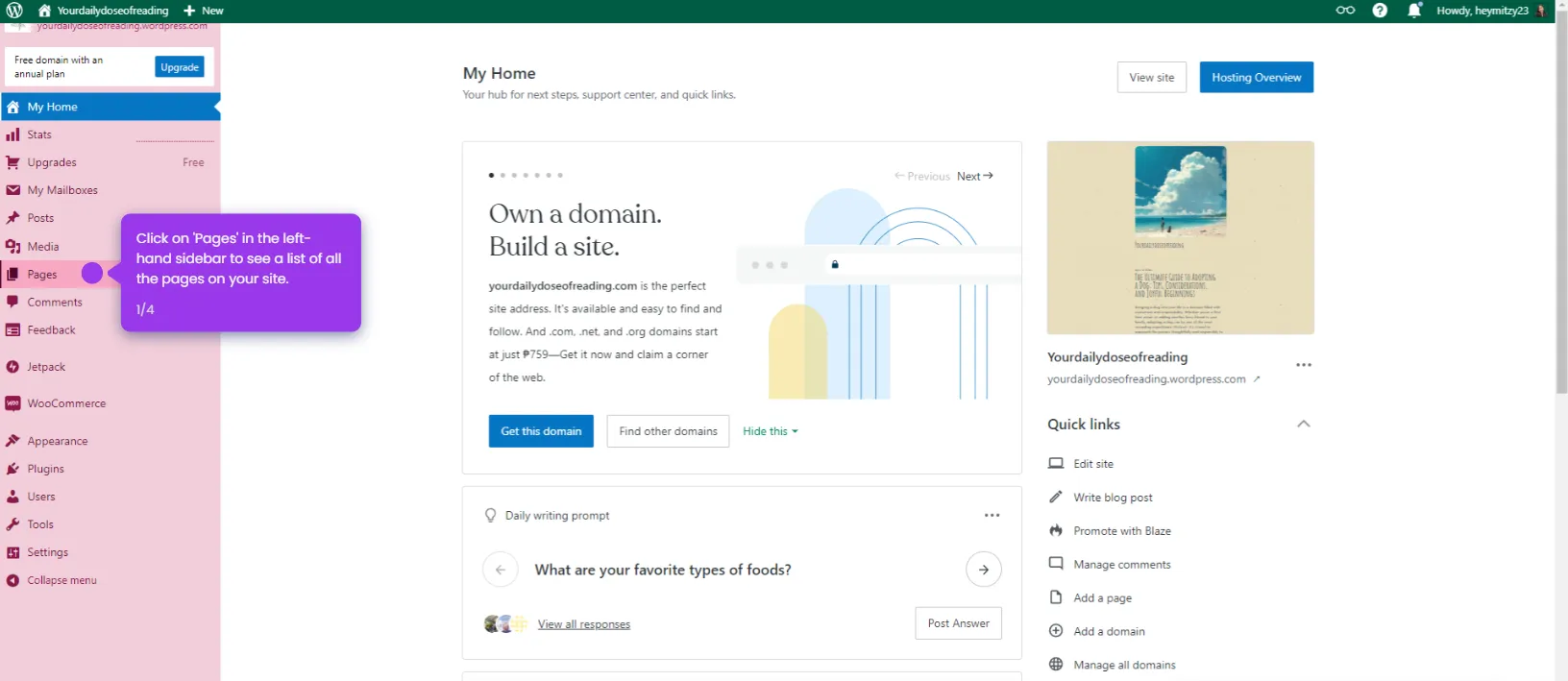The width and height of the screenshot is (1568, 681).
Task: Click the Collapse menu arrow icon
Action: pos(12,580)
